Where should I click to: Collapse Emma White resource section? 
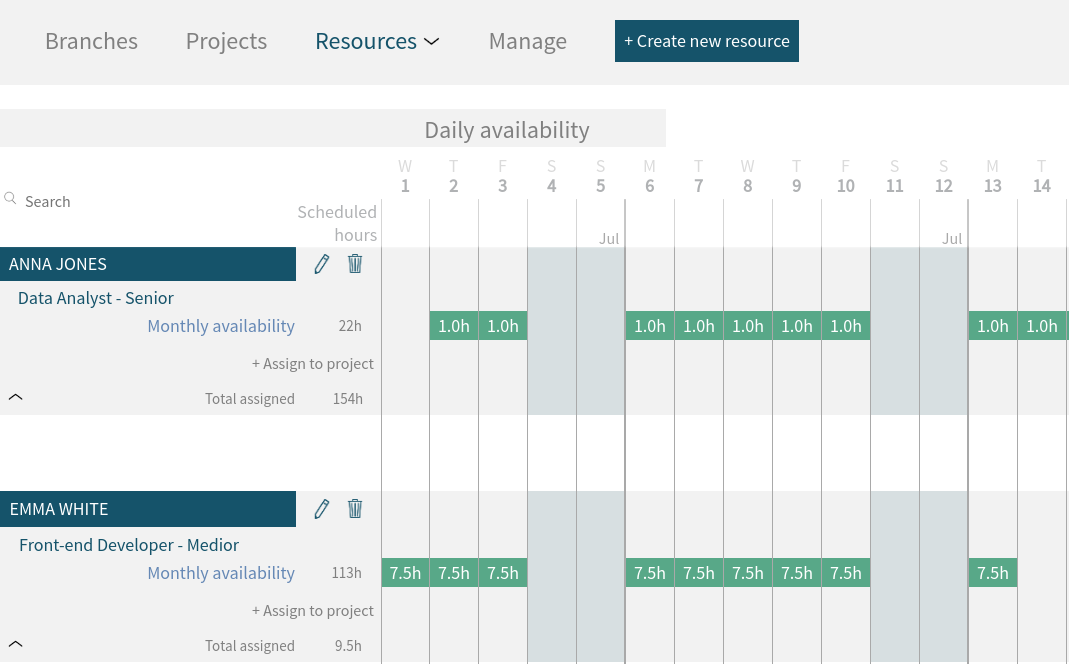point(15,644)
